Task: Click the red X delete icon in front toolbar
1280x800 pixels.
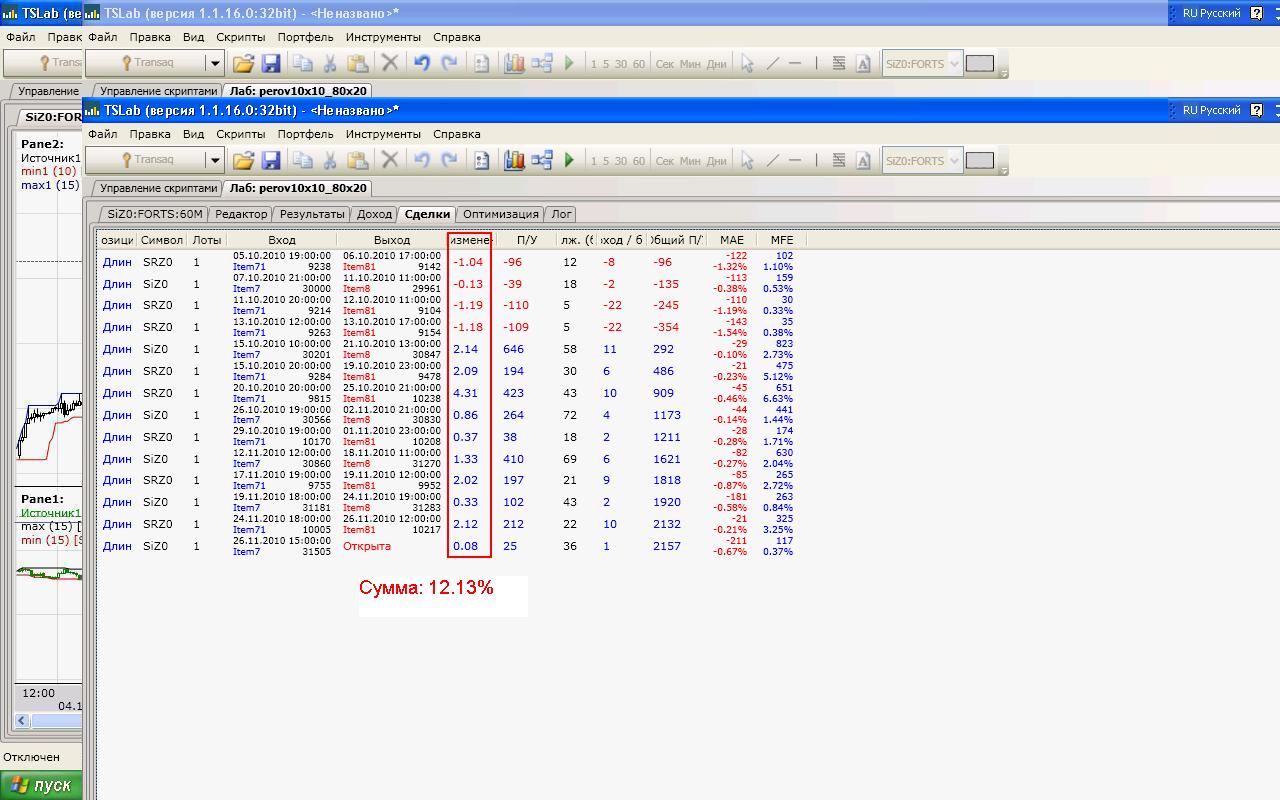Action: click(x=390, y=160)
